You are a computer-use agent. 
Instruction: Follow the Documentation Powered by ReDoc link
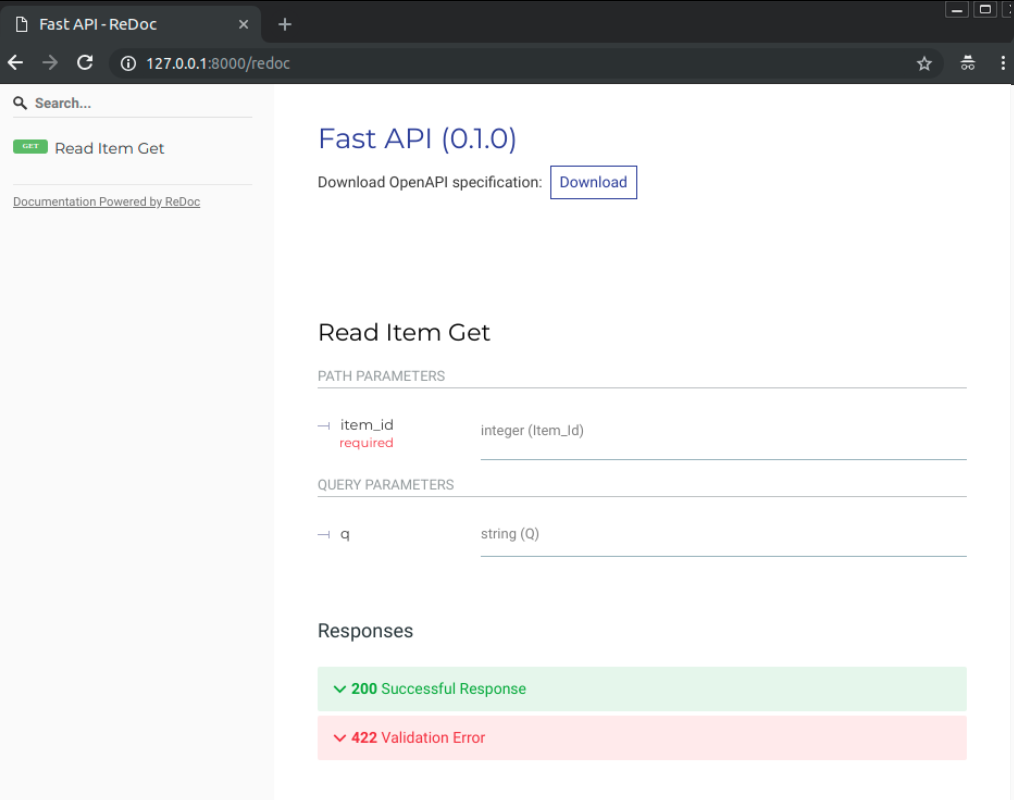pos(107,202)
